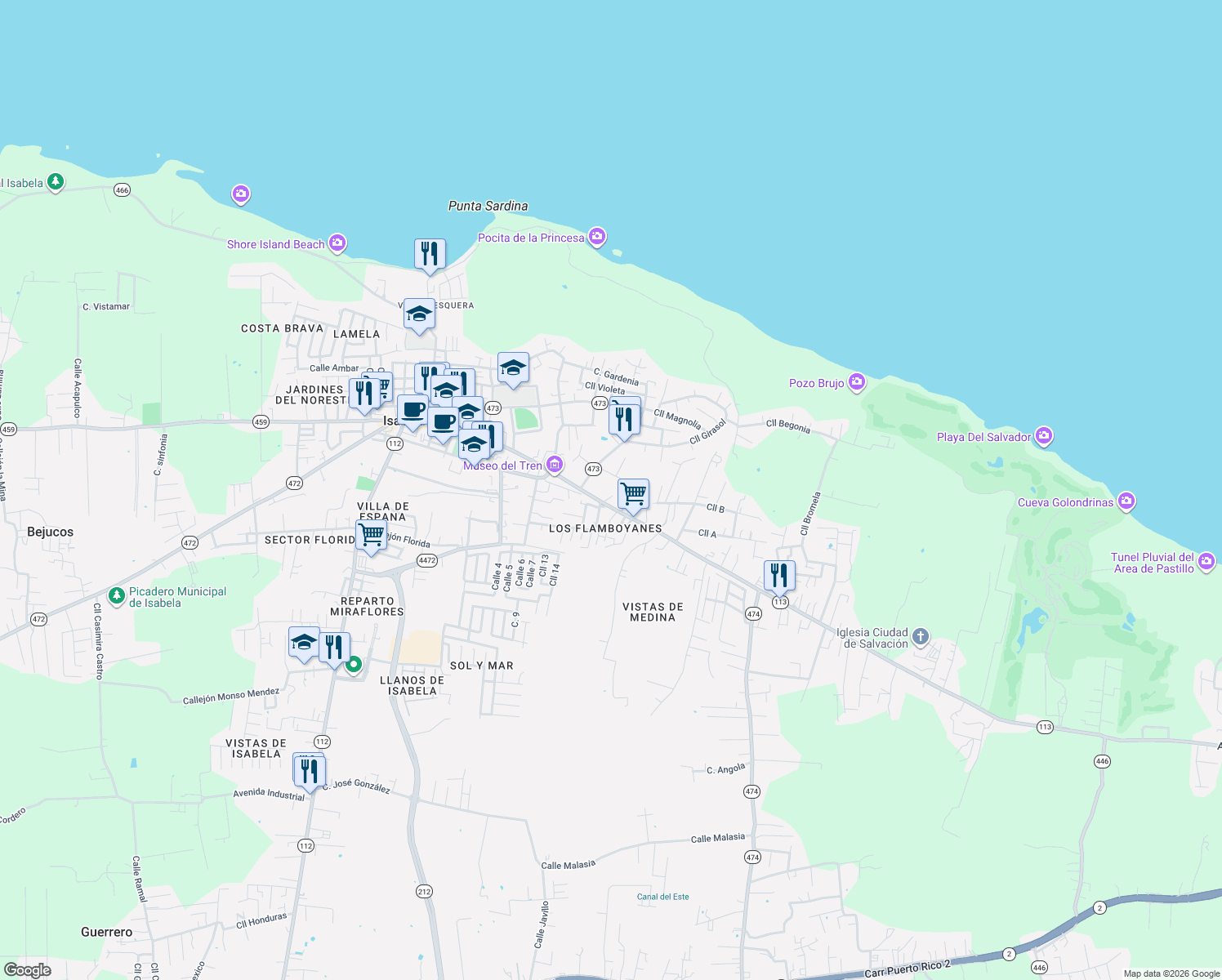Open the restaurant marker on Avenida Industrial
Viewport: 1222px width, 980px height.
pyautogui.click(x=310, y=773)
